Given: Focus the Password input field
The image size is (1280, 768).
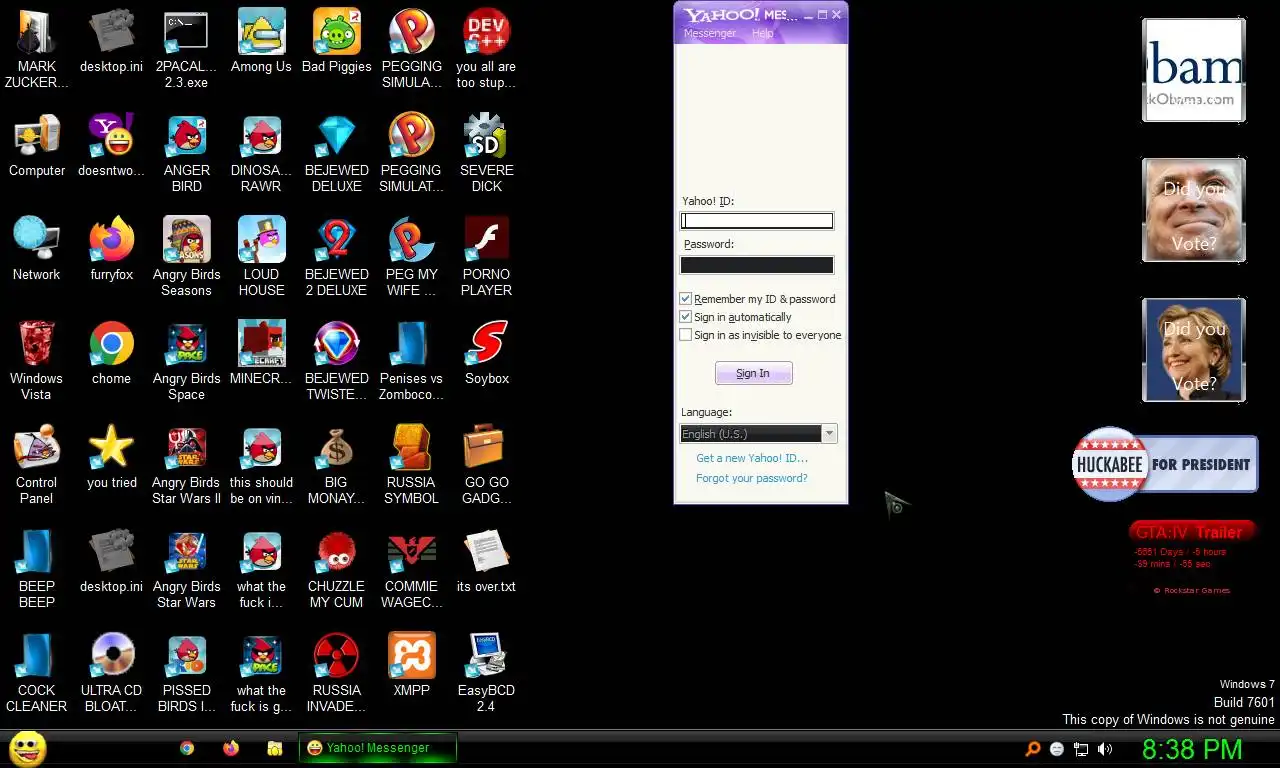Looking at the screenshot, I should 757,265.
